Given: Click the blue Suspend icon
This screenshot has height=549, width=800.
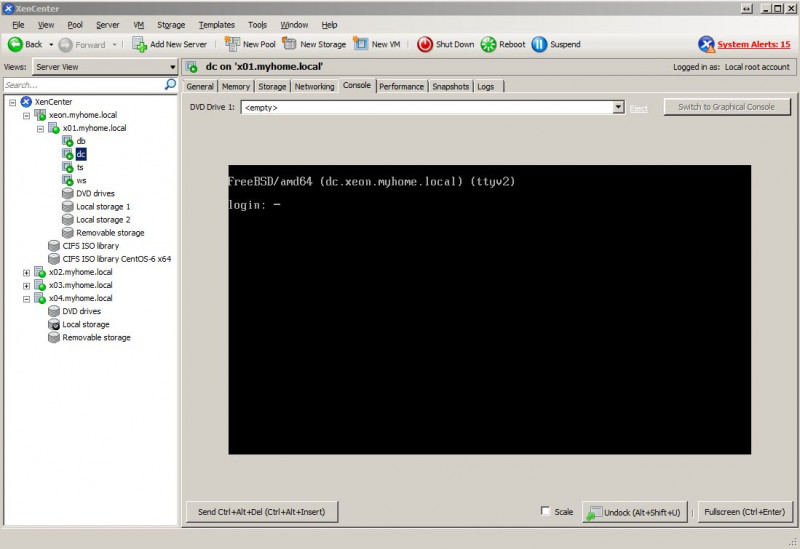Looking at the screenshot, I should 539,44.
